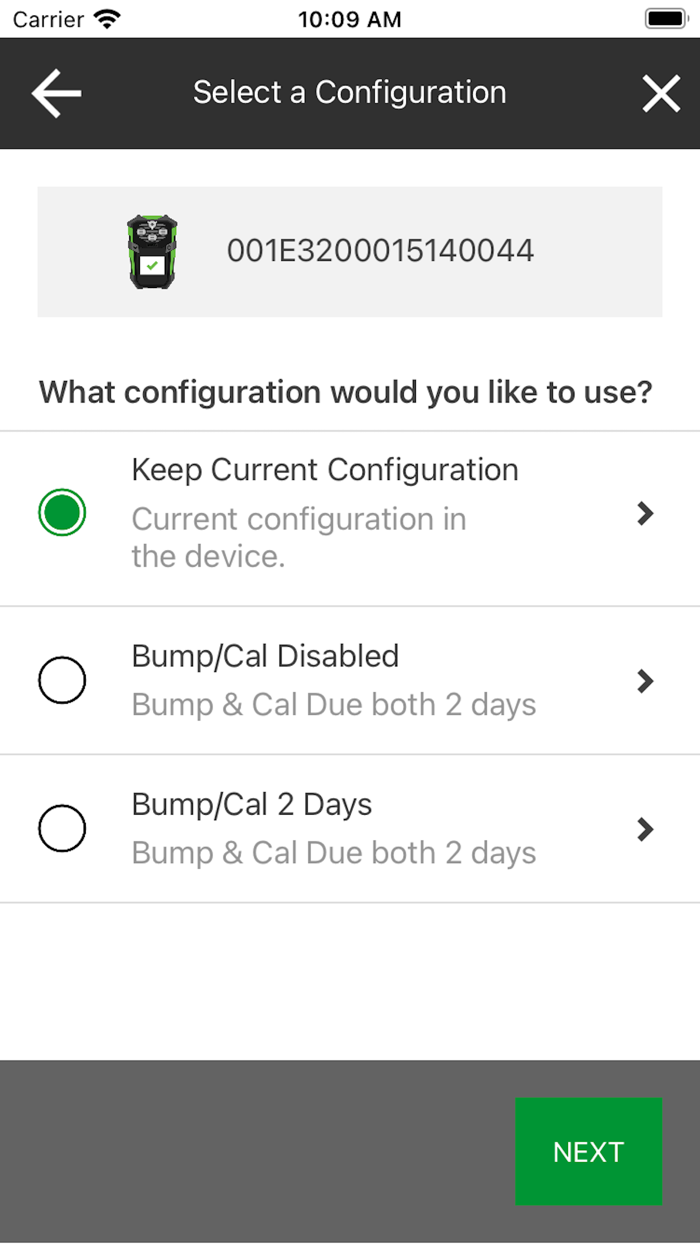
Task: Tap the device serial number 001E3200015140044
Action: (x=380, y=250)
